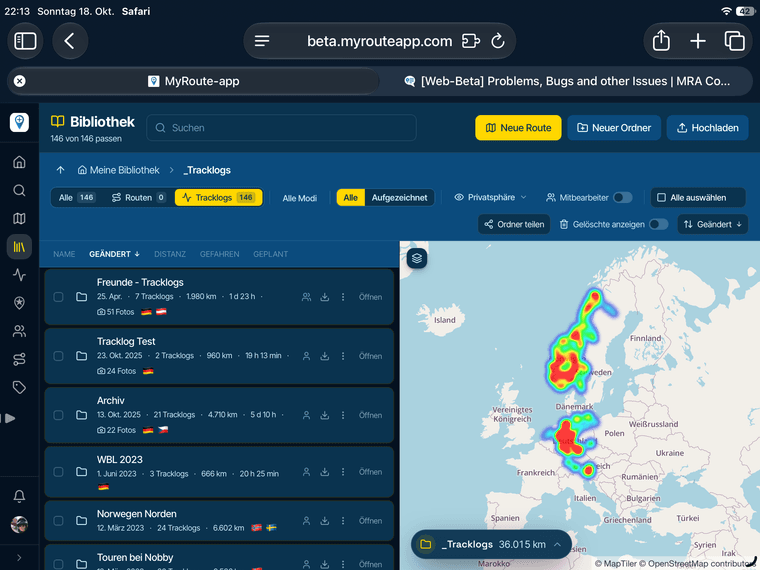Open the Geändert sort dropdown
The width and height of the screenshot is (760, 570).
[x=712, y=224]
